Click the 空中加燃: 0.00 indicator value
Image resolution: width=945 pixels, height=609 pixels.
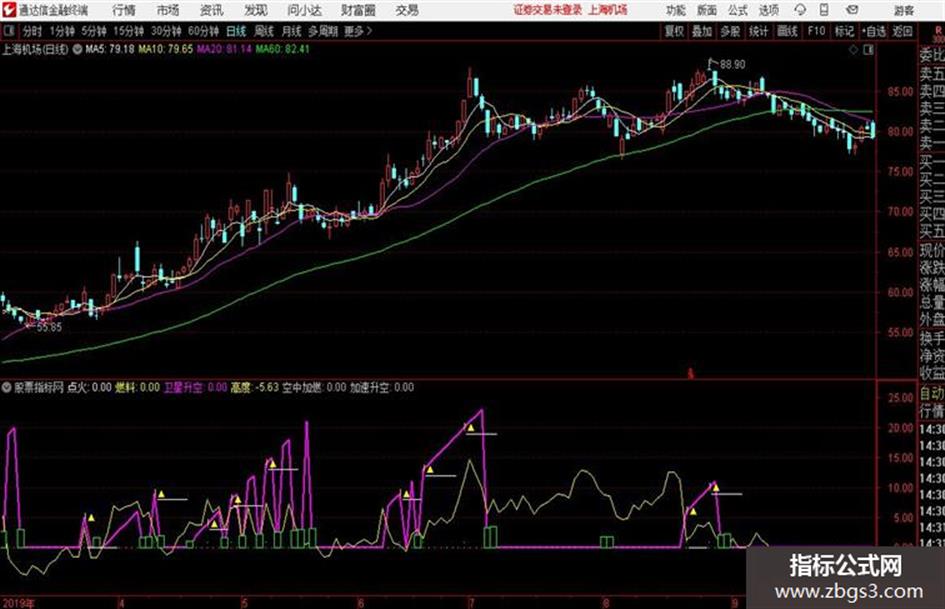click(314, 387)
